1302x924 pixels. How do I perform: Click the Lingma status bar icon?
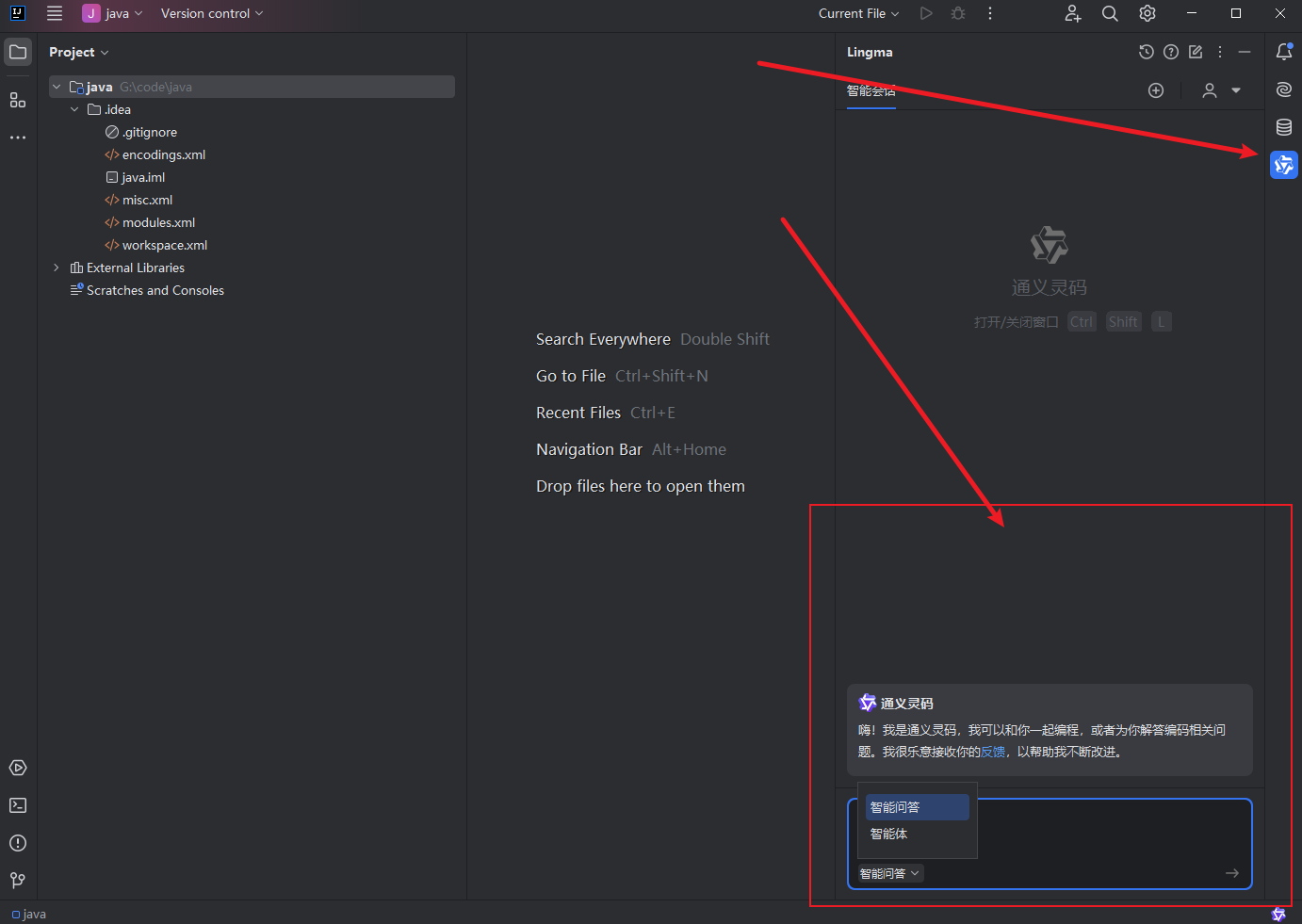tap(1278, 914)
